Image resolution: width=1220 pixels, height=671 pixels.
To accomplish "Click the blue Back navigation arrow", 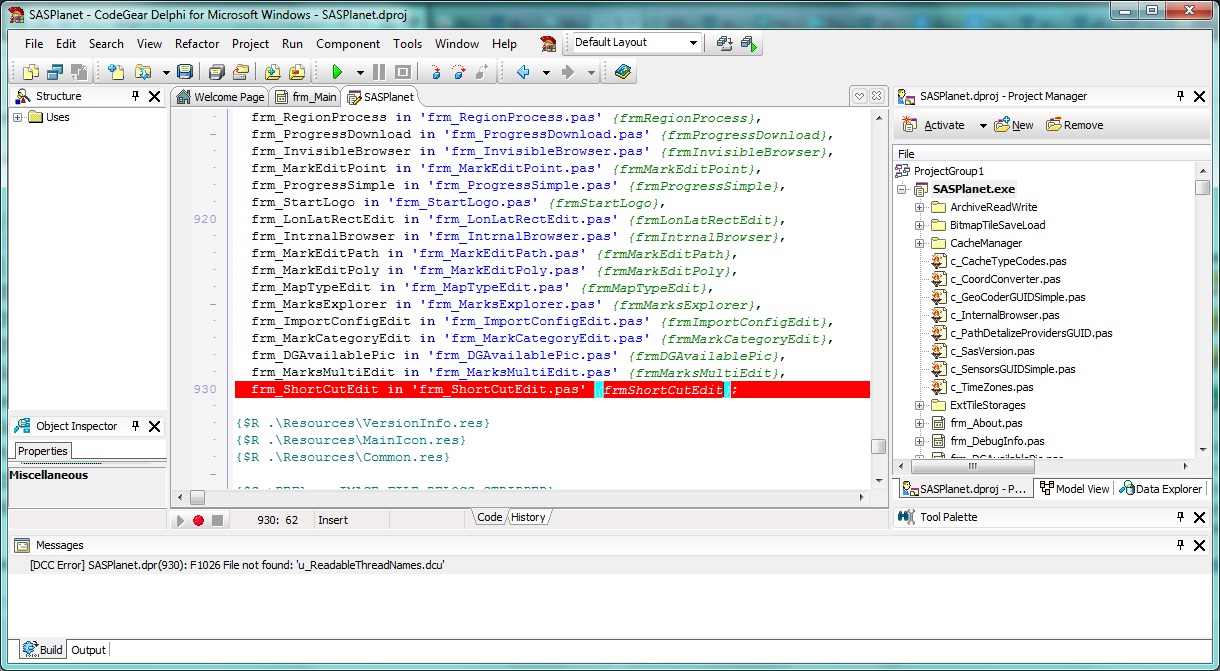I will [x=522, y=72].
